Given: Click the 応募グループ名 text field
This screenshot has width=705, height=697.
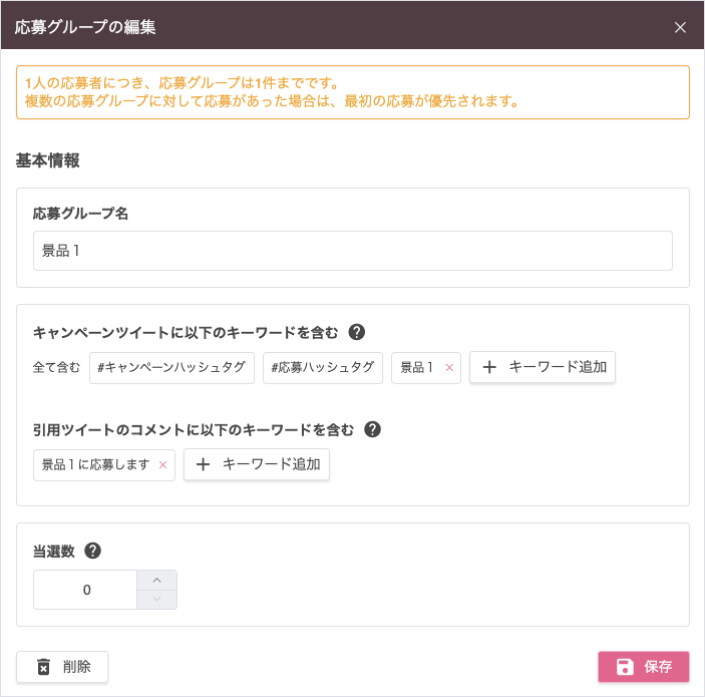Looking at the screenshot, I should click(x=352, y=251).
